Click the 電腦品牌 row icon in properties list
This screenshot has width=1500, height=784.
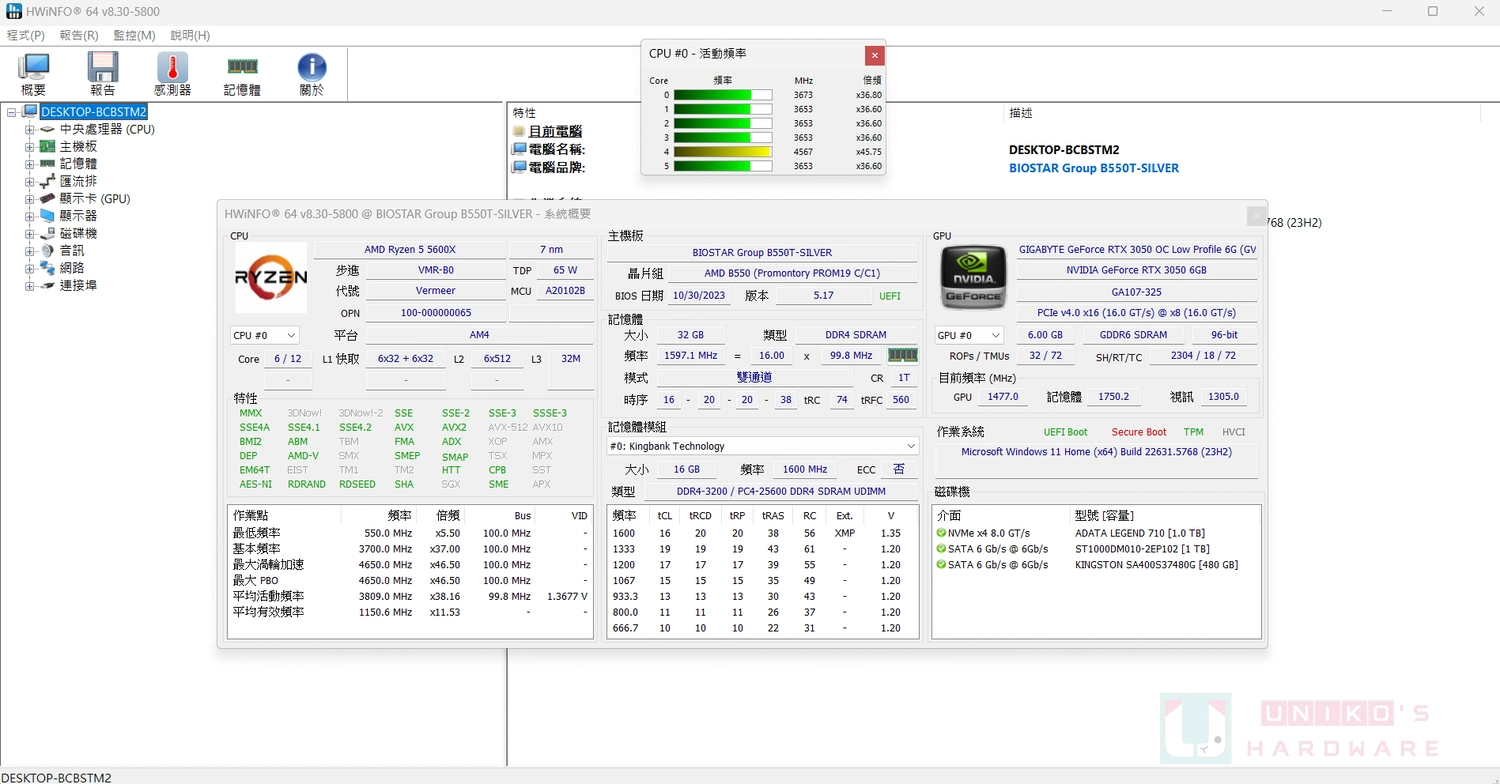[519, 167]
